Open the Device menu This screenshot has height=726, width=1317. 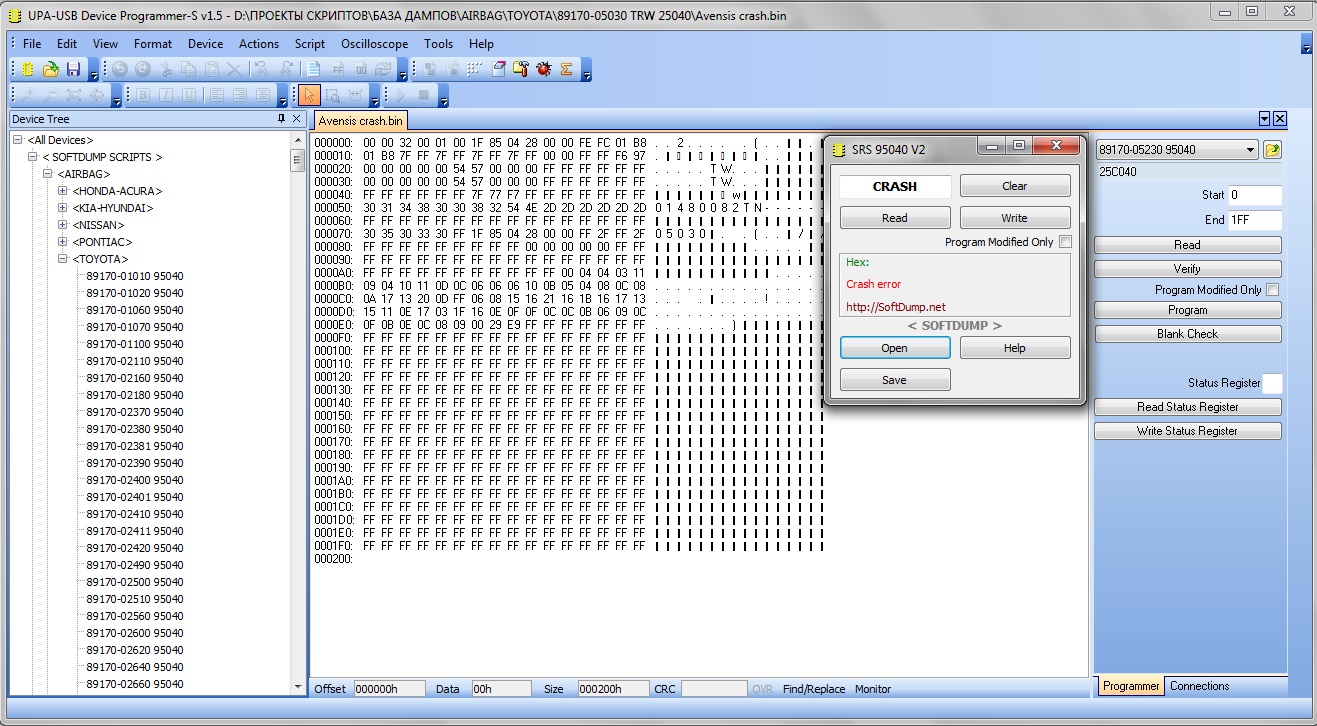click(x=205, y=44)
